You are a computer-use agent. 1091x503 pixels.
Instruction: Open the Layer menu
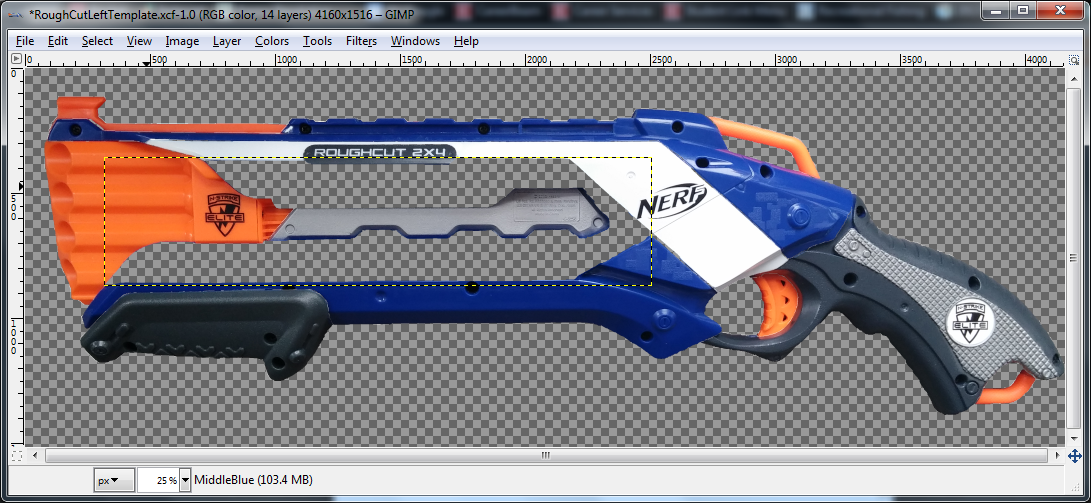coord(227,41)
